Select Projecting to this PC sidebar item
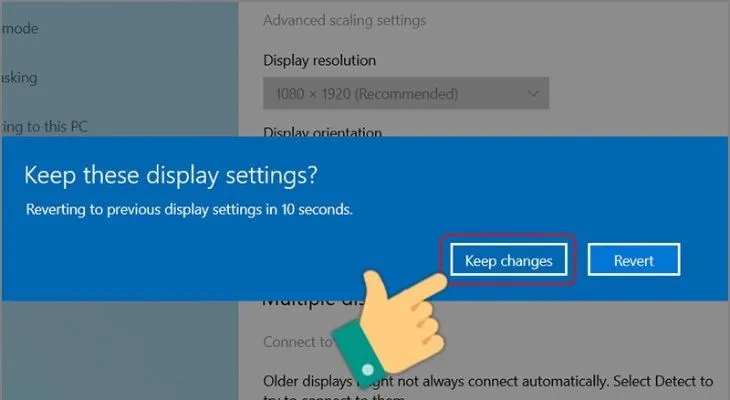The image size is (730, 400). pos(44,127)
